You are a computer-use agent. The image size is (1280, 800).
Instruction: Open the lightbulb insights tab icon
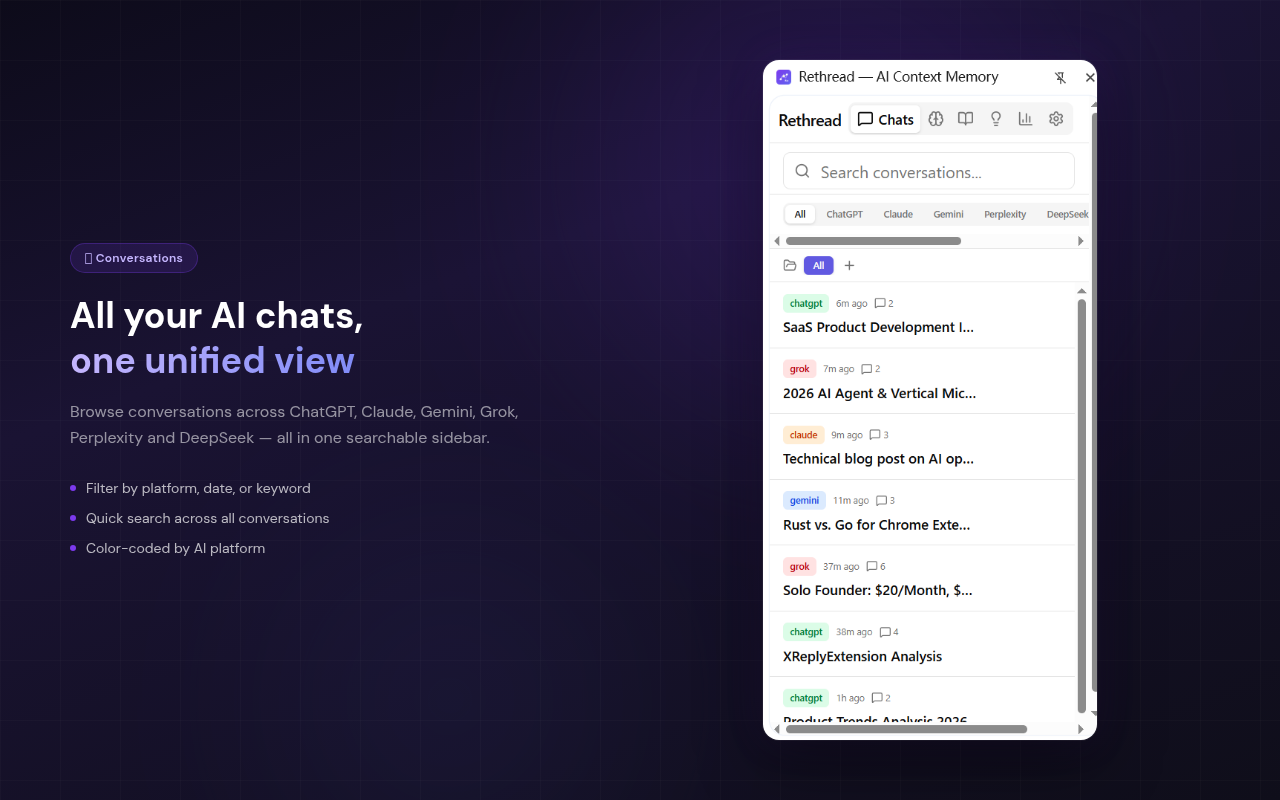996,119
